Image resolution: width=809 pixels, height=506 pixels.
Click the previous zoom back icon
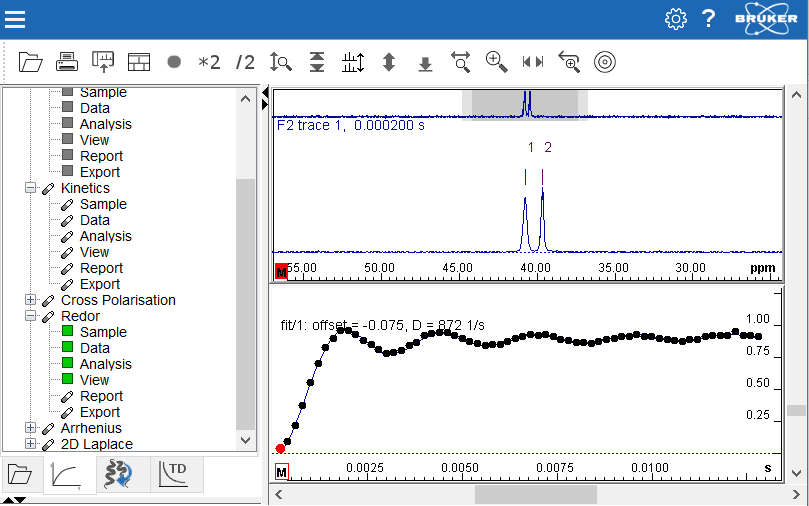(569, 62)
